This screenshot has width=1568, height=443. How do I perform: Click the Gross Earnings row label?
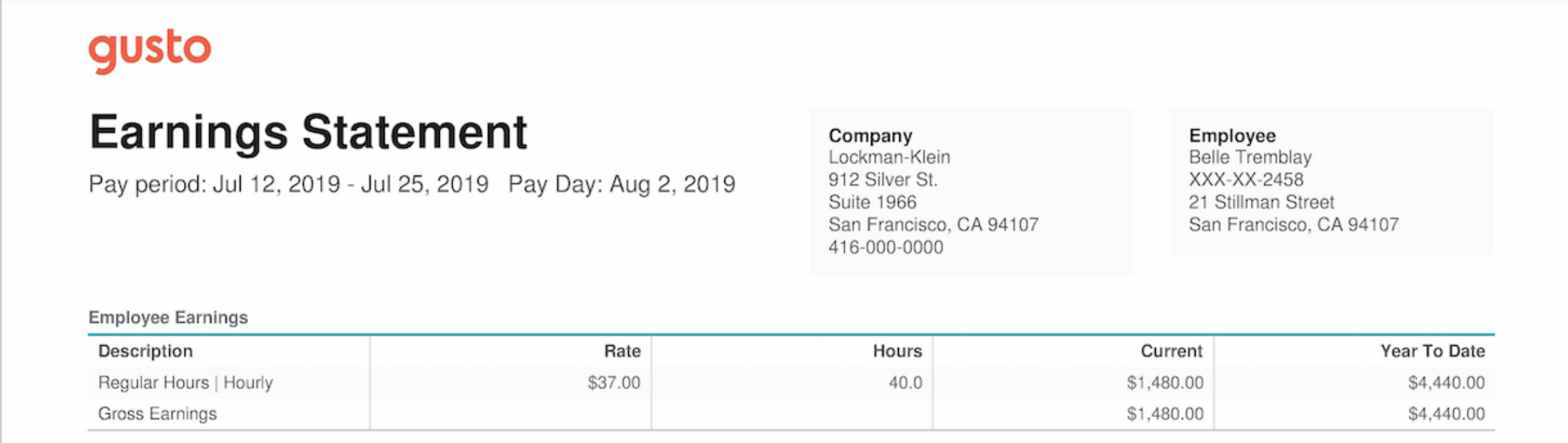158,414
